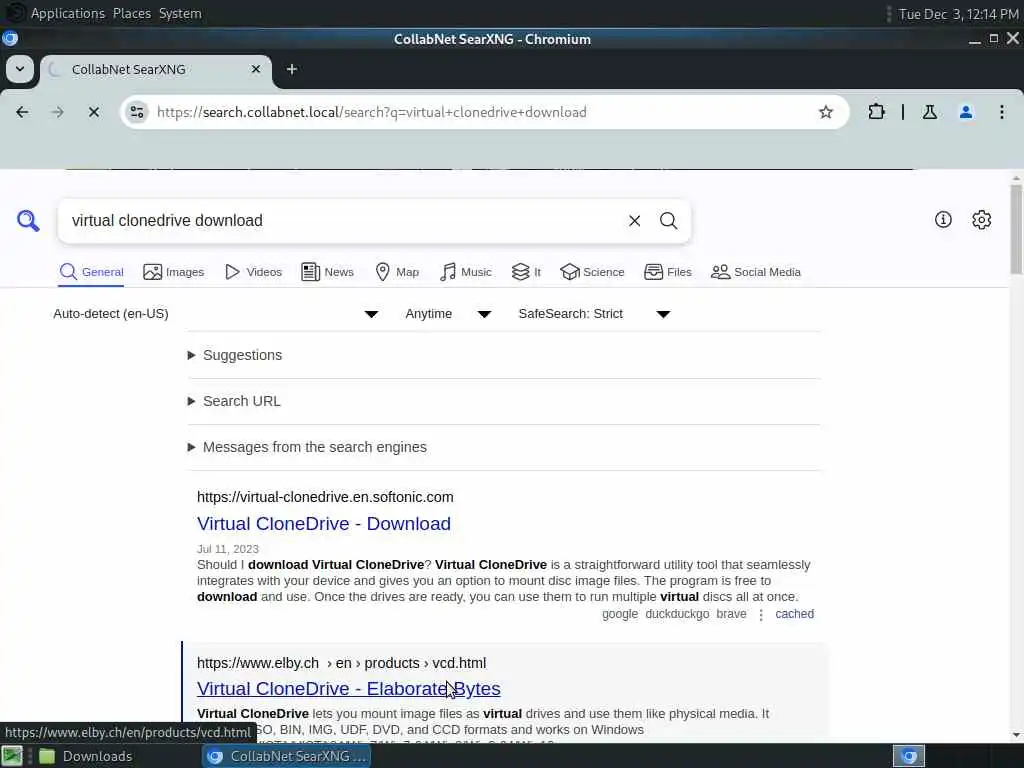Click the brave engine label
The height and width of the screenshot is (768, 1024).
(731, 614)
